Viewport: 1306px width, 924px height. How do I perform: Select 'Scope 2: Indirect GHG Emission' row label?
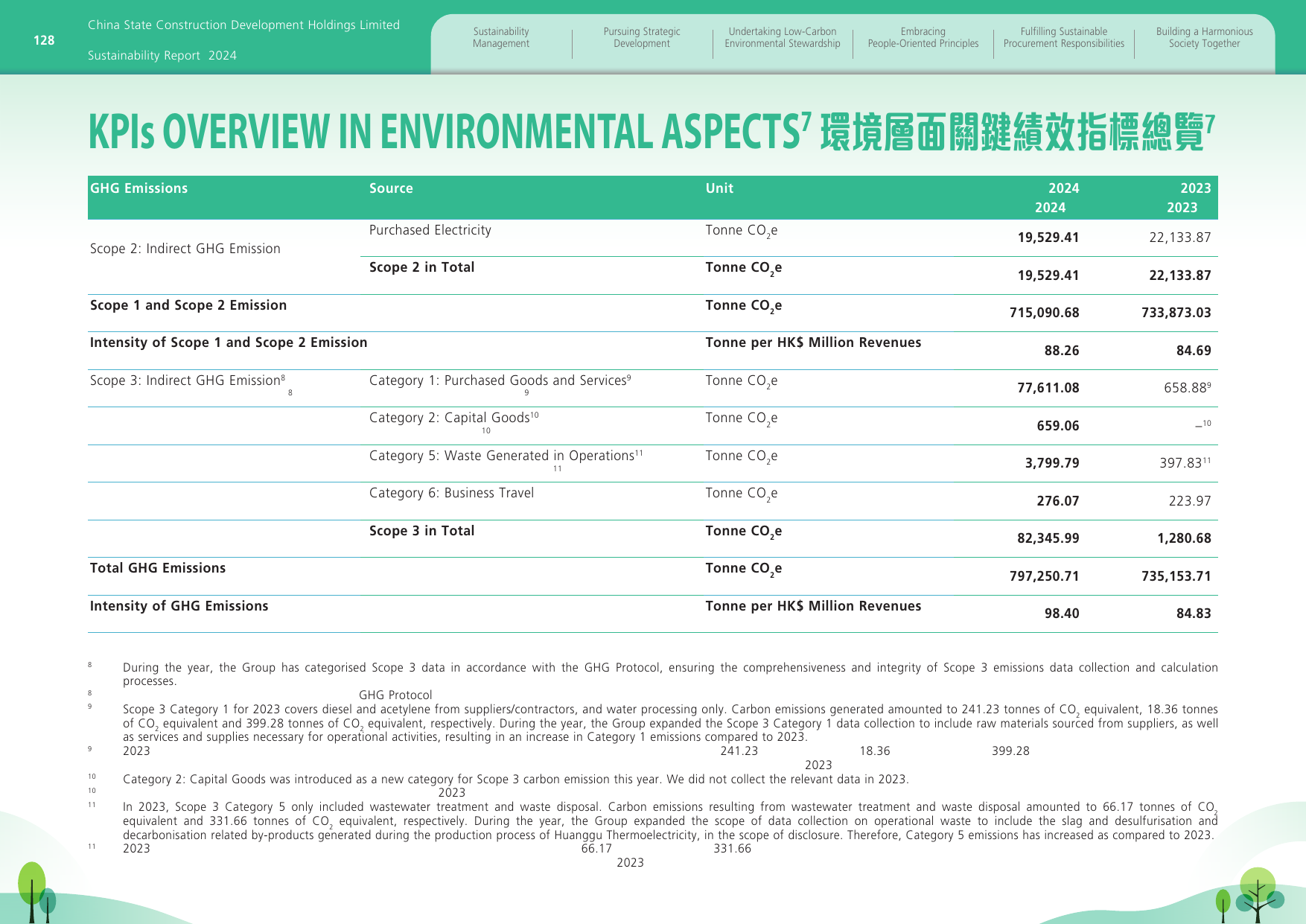point(185,249)
